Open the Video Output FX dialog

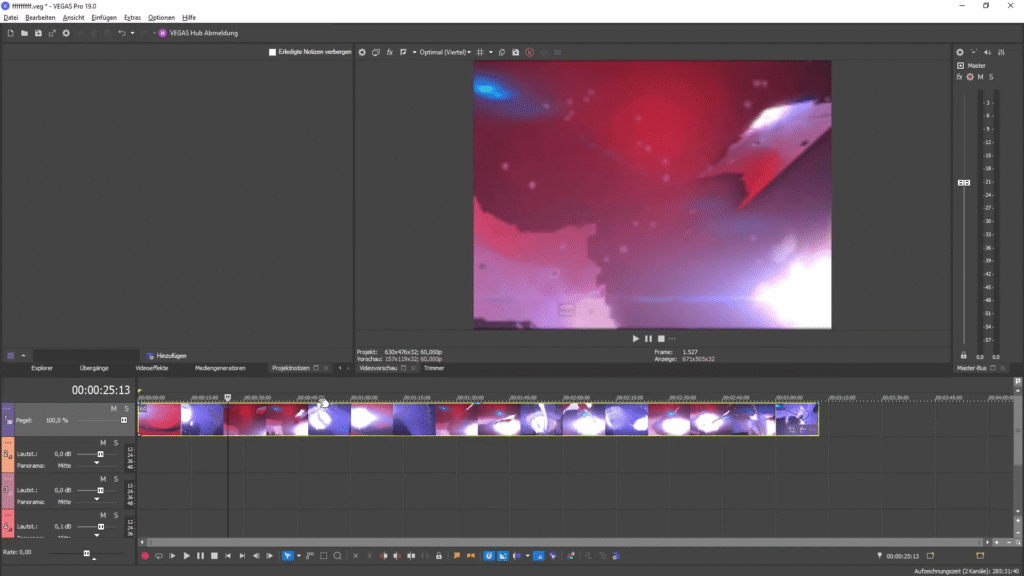[x=389, y=51]
